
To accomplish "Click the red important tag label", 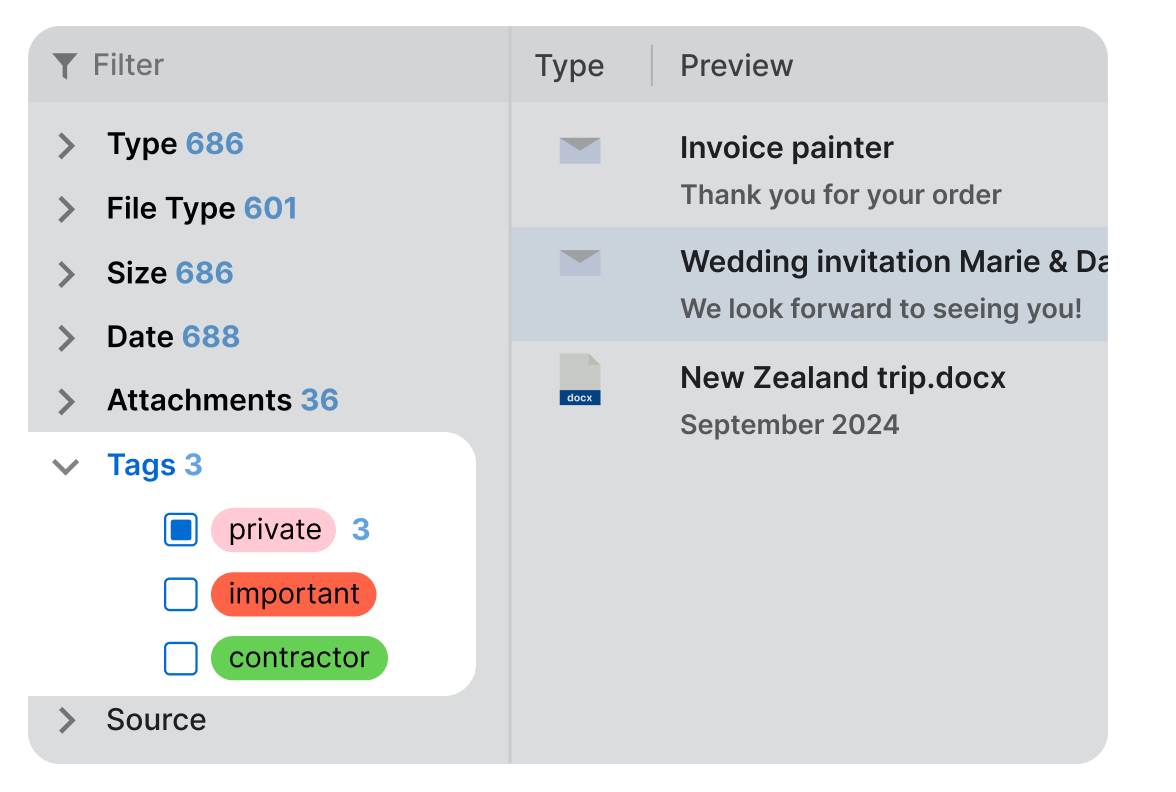I will point(293,595).
